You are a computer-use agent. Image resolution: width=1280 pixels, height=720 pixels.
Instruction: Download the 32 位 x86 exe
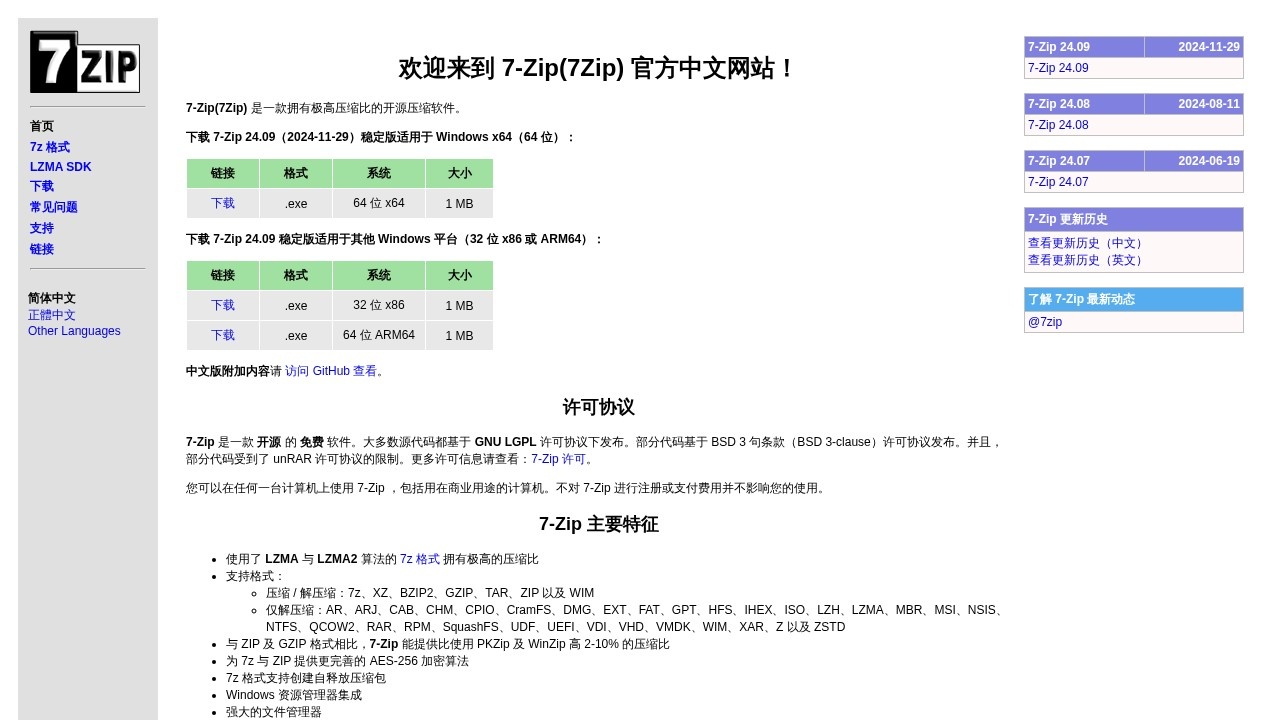coord(223,305)
